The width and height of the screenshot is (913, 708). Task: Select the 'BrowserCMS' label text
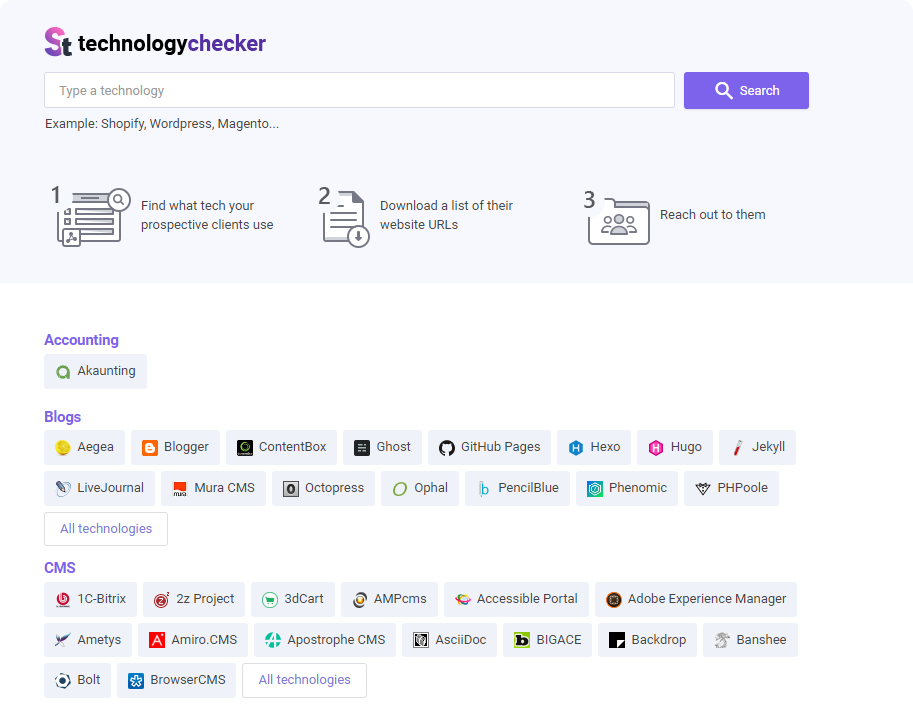click(x=187, y=679)
